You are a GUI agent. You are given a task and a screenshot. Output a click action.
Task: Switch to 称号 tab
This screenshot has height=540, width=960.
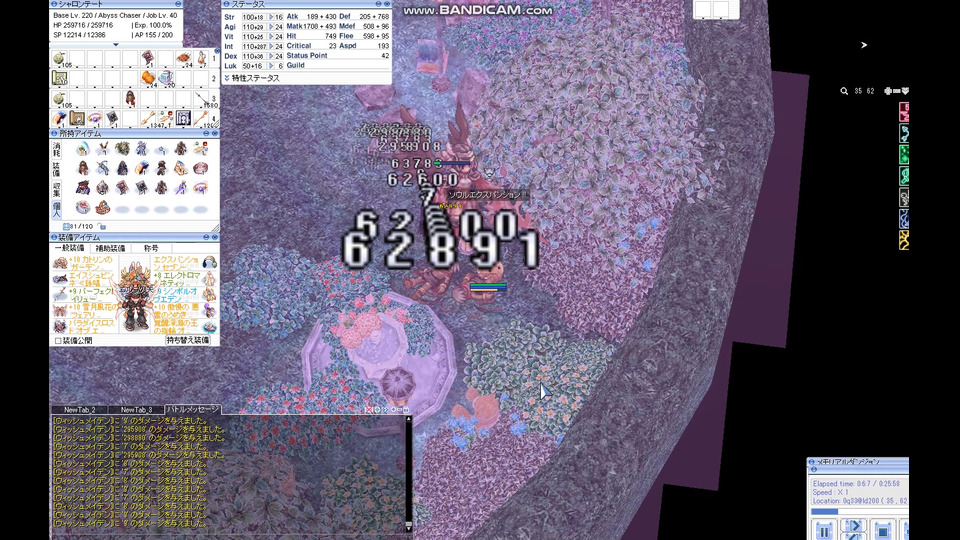pos(151,248)
